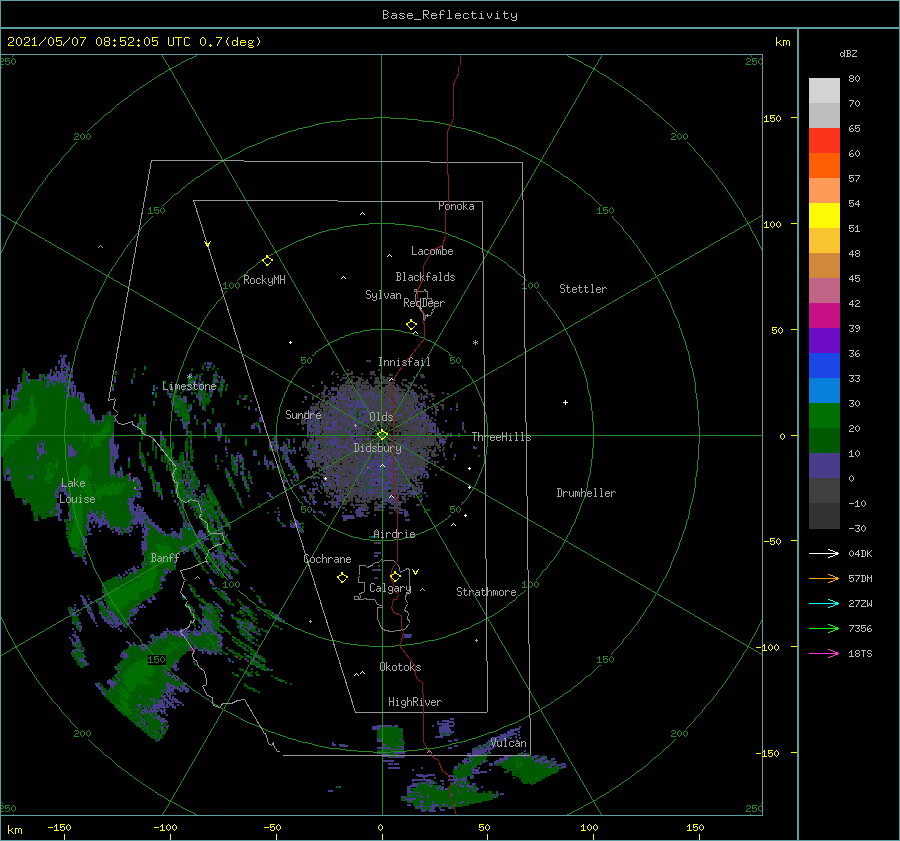Click the white 04DK arrow legend icon

(824, 553)
